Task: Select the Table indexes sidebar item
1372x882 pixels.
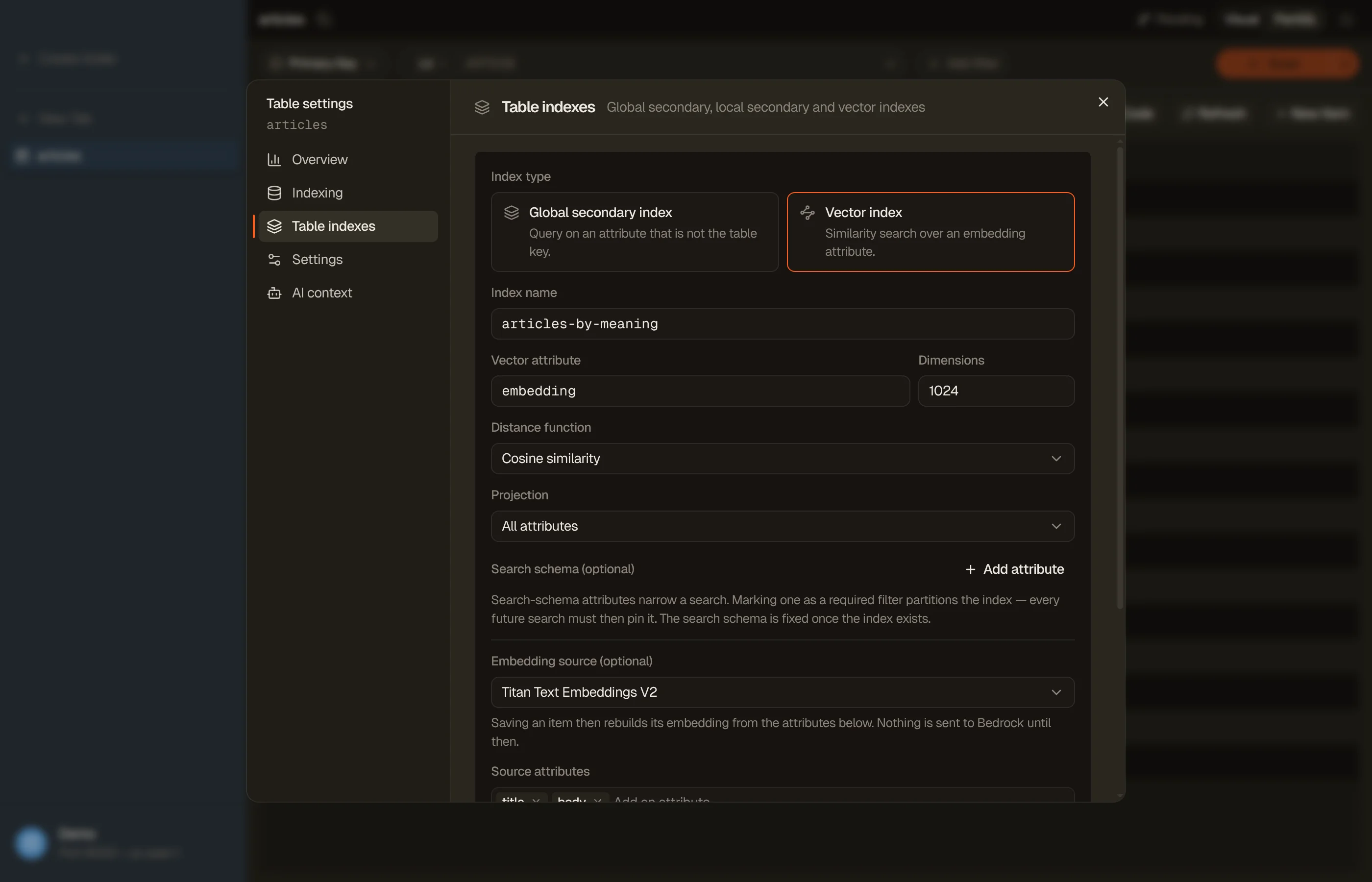Action: pos(348,226)
